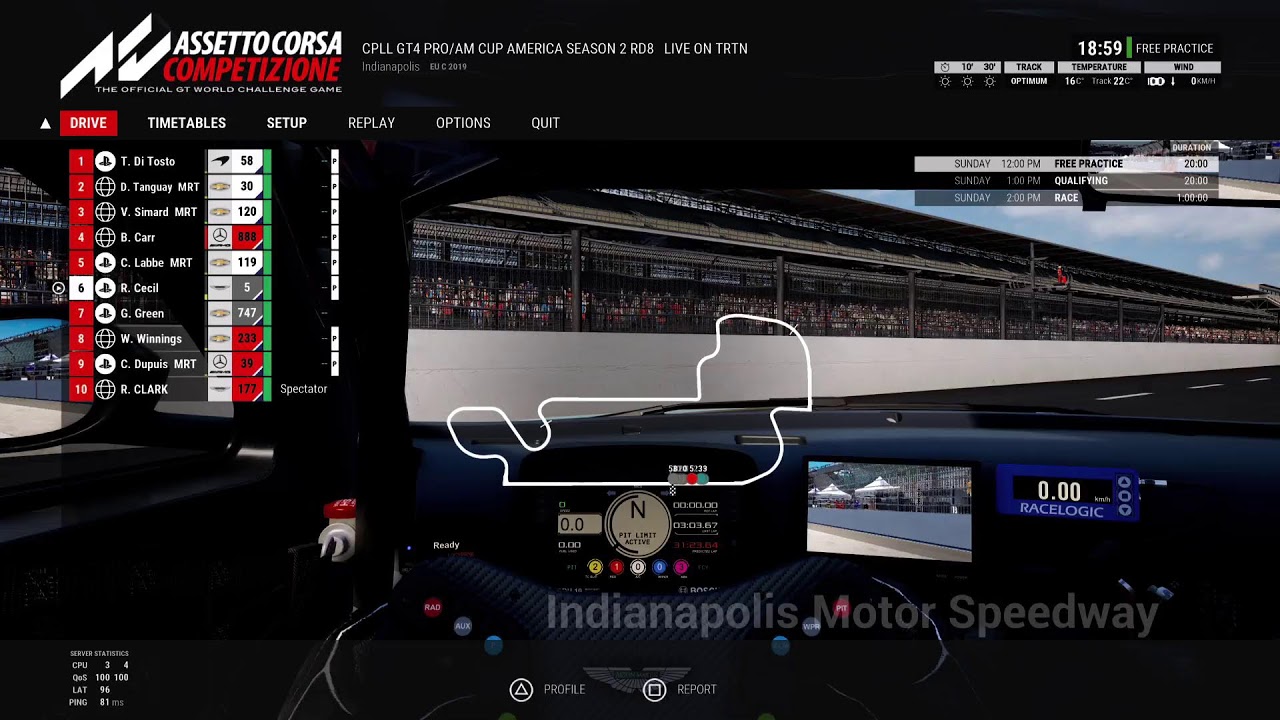Click the PlayStation icon next to T. Di Tosto
Image resolution: width=1280 pixels, height=720 pixels.
coord(105,161)
